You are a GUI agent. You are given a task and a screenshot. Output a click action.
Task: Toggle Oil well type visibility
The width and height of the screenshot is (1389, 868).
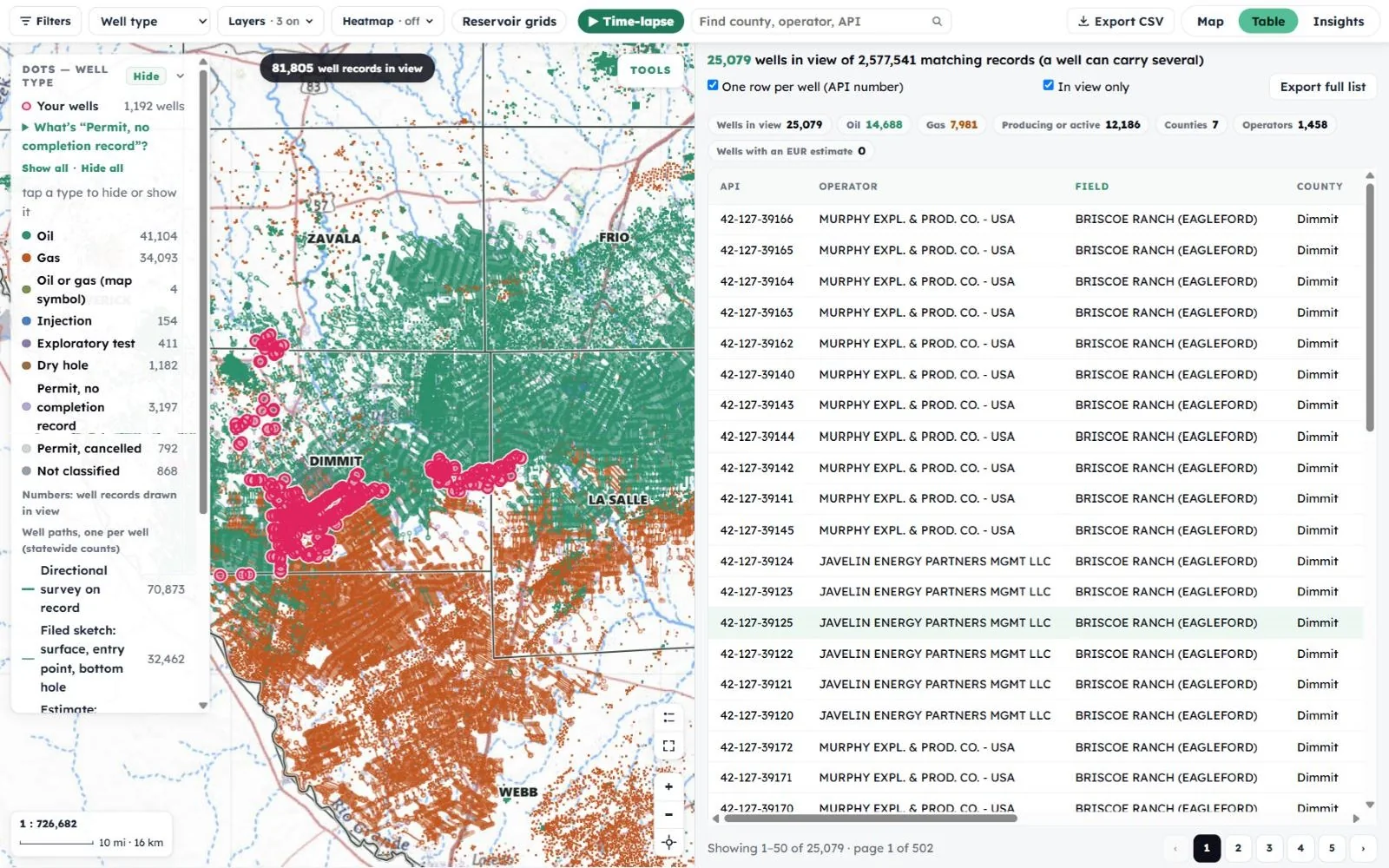99,236
